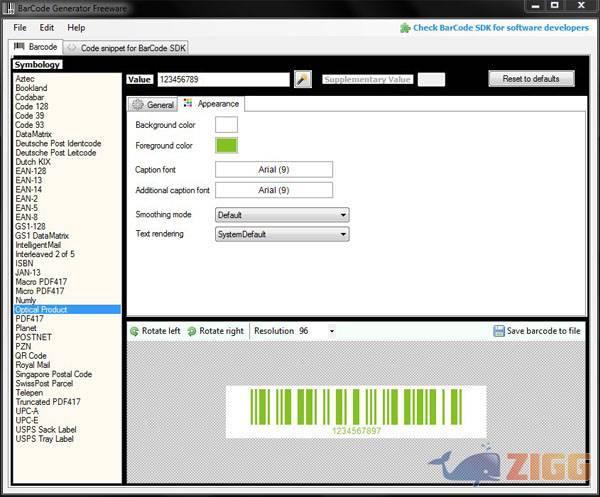Click the magic wand icon beside Value field
The image size is (600, 497).
(303, 79)
